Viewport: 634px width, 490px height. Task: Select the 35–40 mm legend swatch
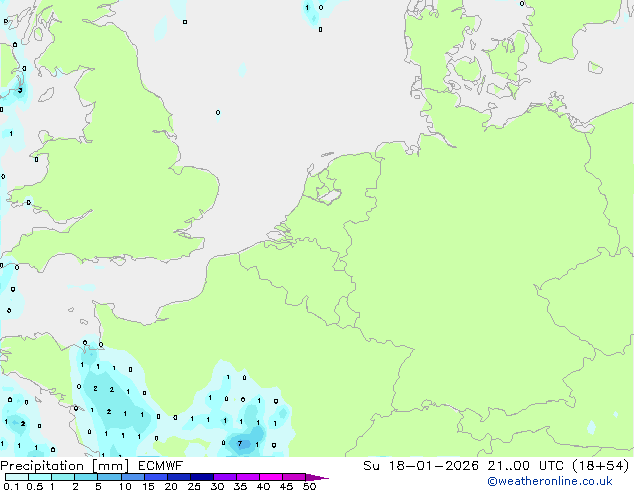tap(247, 477)
